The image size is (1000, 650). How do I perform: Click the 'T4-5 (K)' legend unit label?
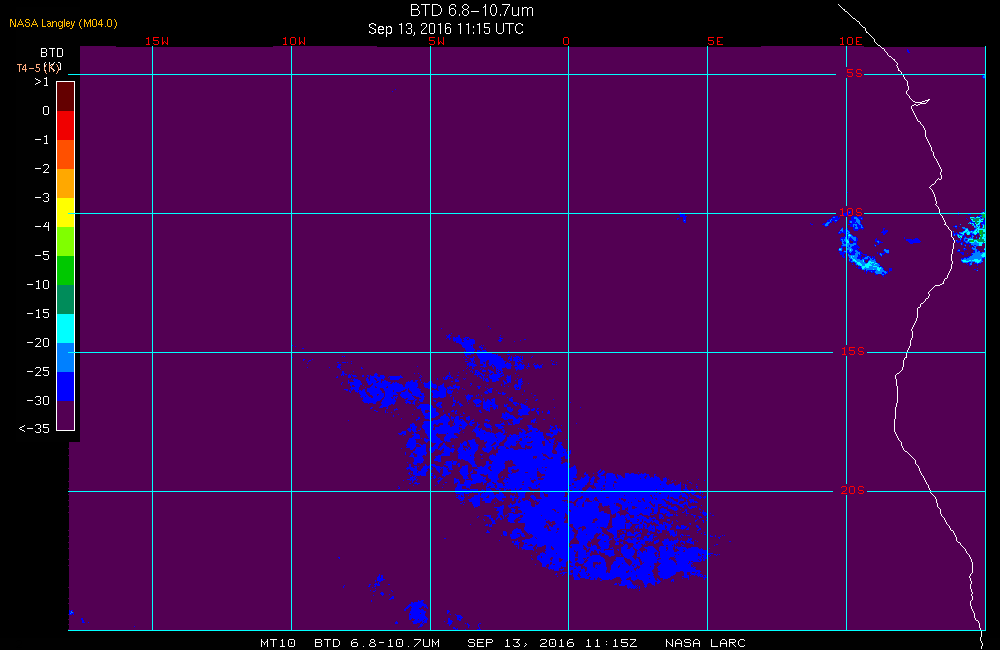(39, 68)
